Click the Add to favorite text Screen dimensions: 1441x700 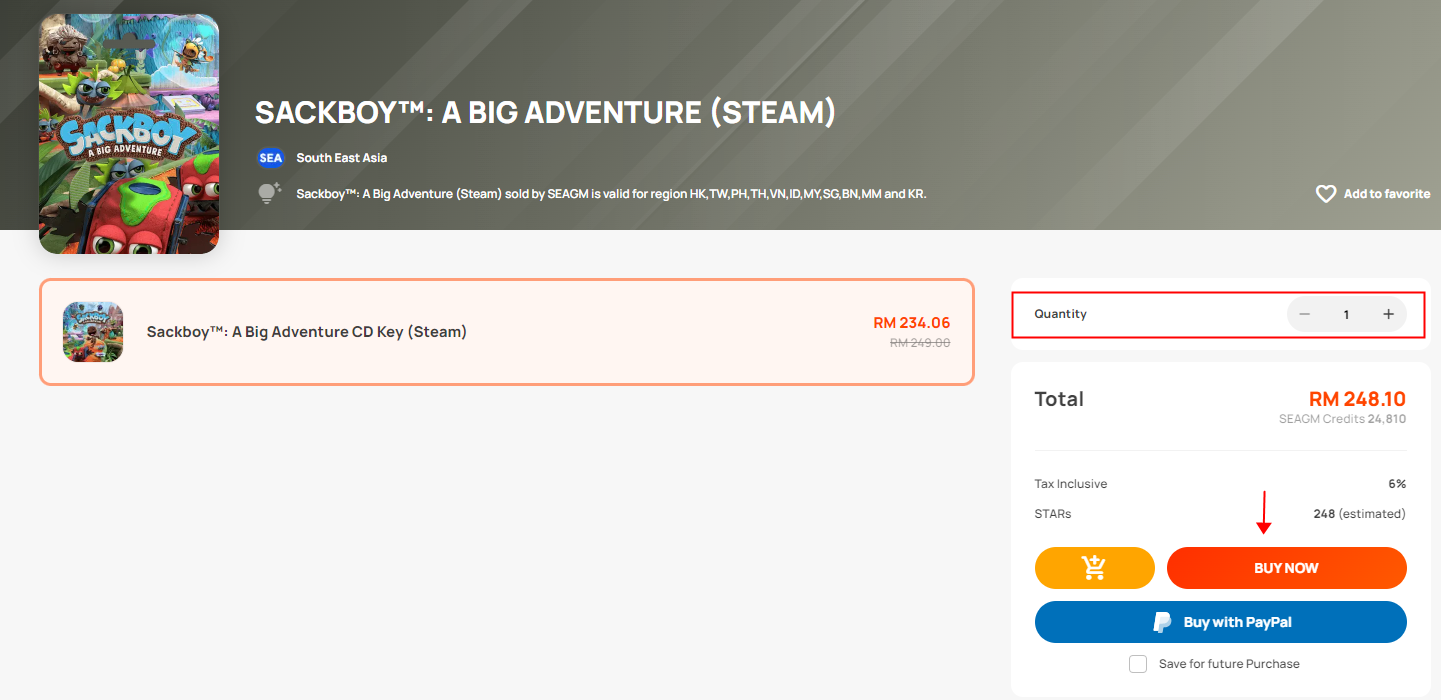[1386, 194]
